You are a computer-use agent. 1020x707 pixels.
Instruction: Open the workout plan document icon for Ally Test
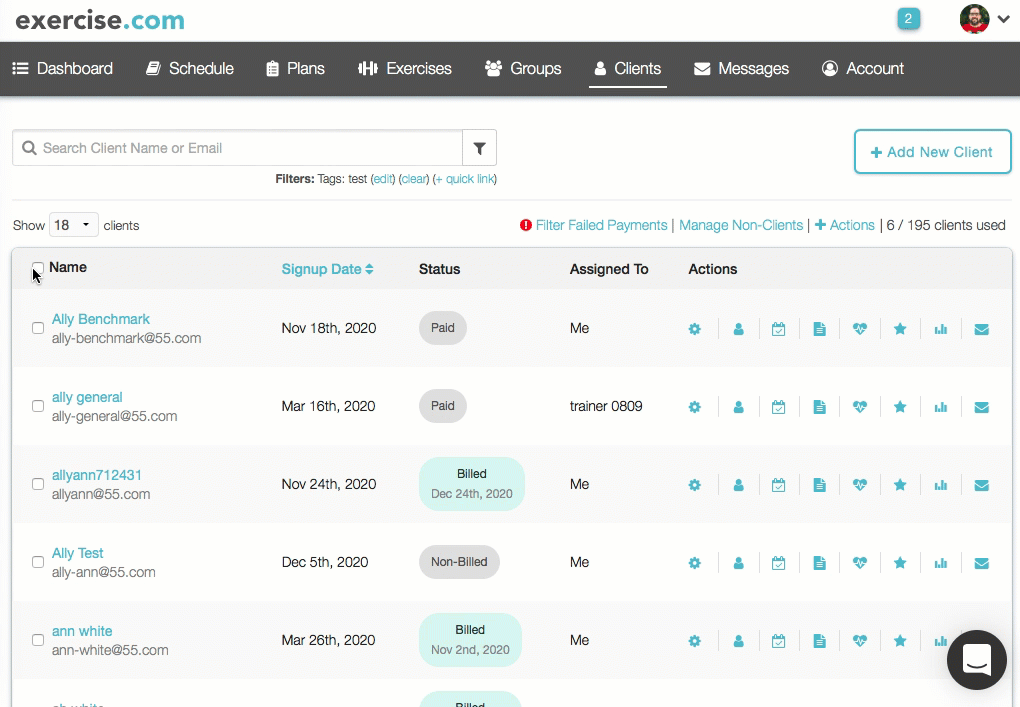pos(819,562)
